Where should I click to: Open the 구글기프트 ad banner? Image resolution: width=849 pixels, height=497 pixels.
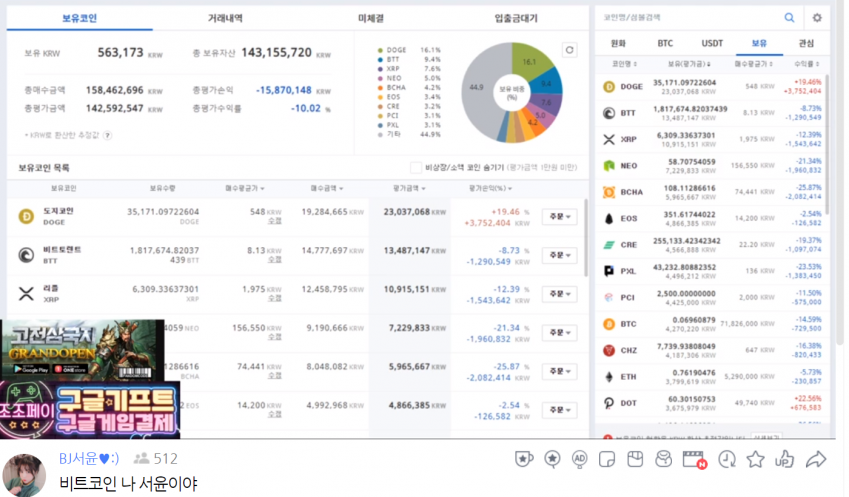click(90, 410)
